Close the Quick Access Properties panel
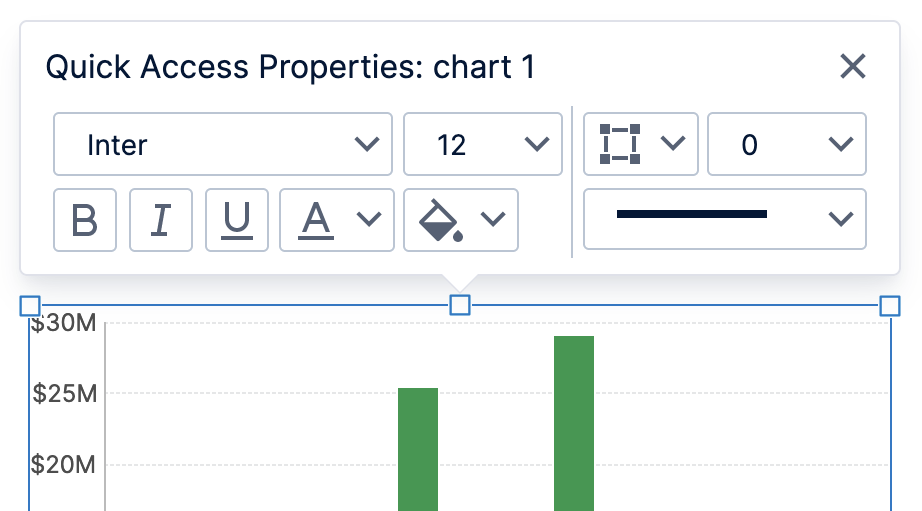 click(x=853, y=66)
